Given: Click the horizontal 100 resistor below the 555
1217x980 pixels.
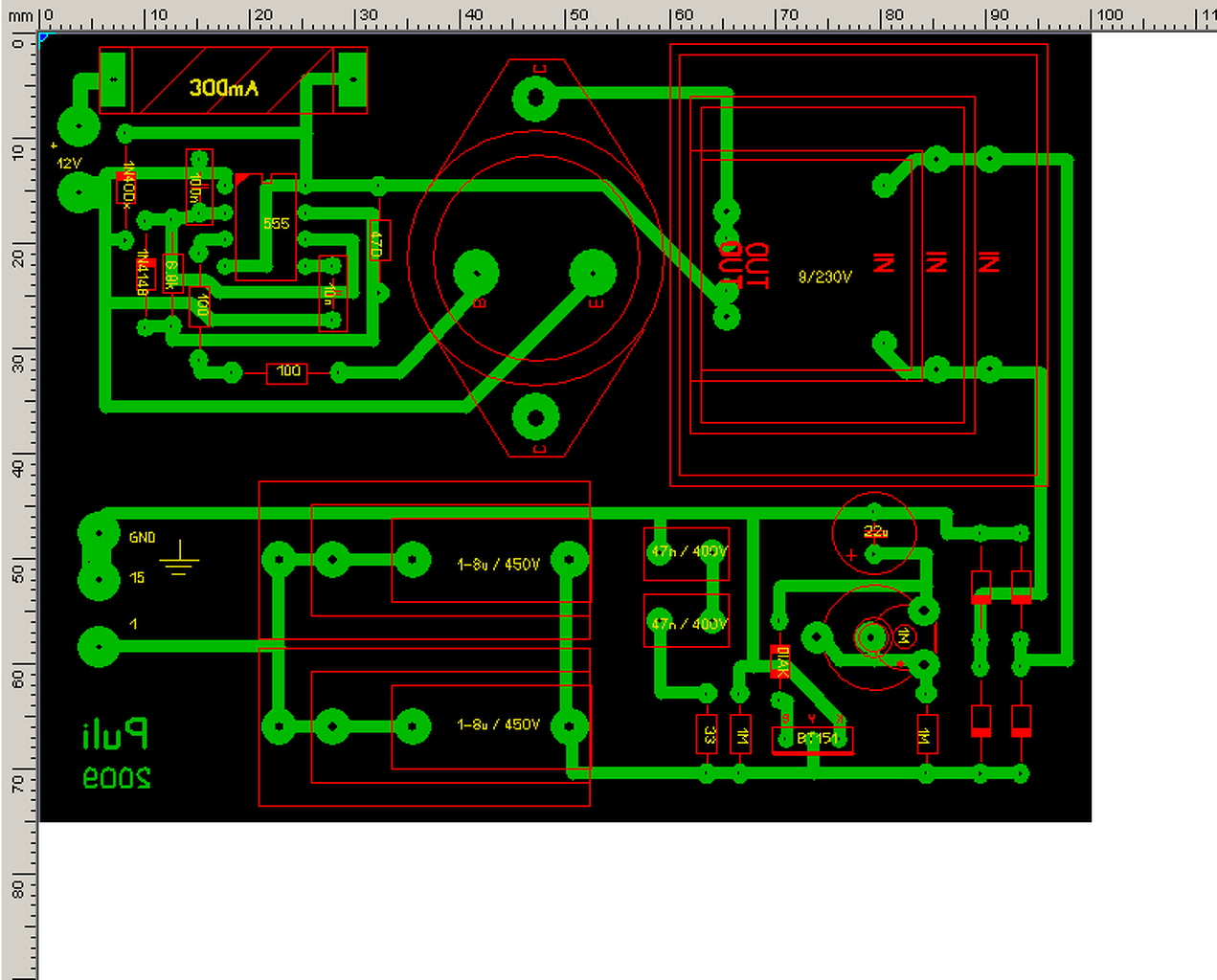Looking at the screenshot, I should click(x=287, y=371).
